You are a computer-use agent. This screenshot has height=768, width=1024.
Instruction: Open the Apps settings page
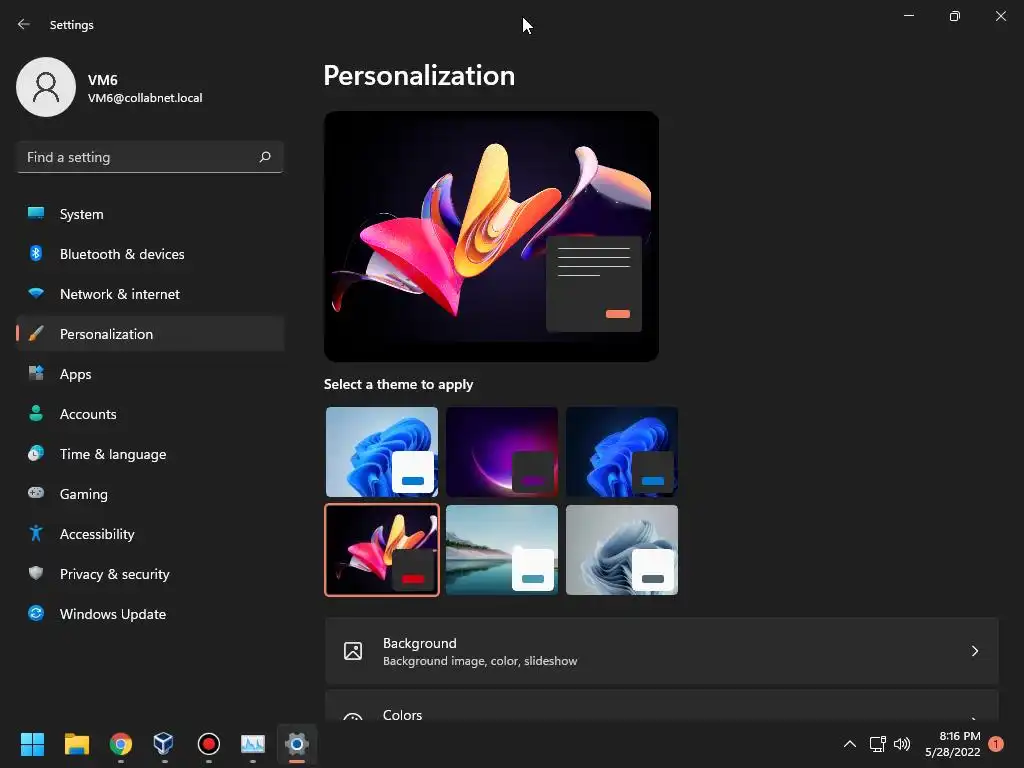click(x=150, y=374)
